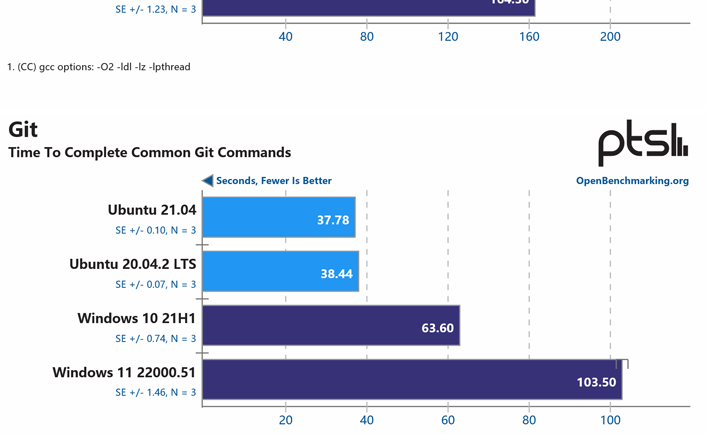Click the SE +/- 0.74, N = 3 text
Image resolution: width=720 pixels, height=435 pixels.
pos(156,339)
